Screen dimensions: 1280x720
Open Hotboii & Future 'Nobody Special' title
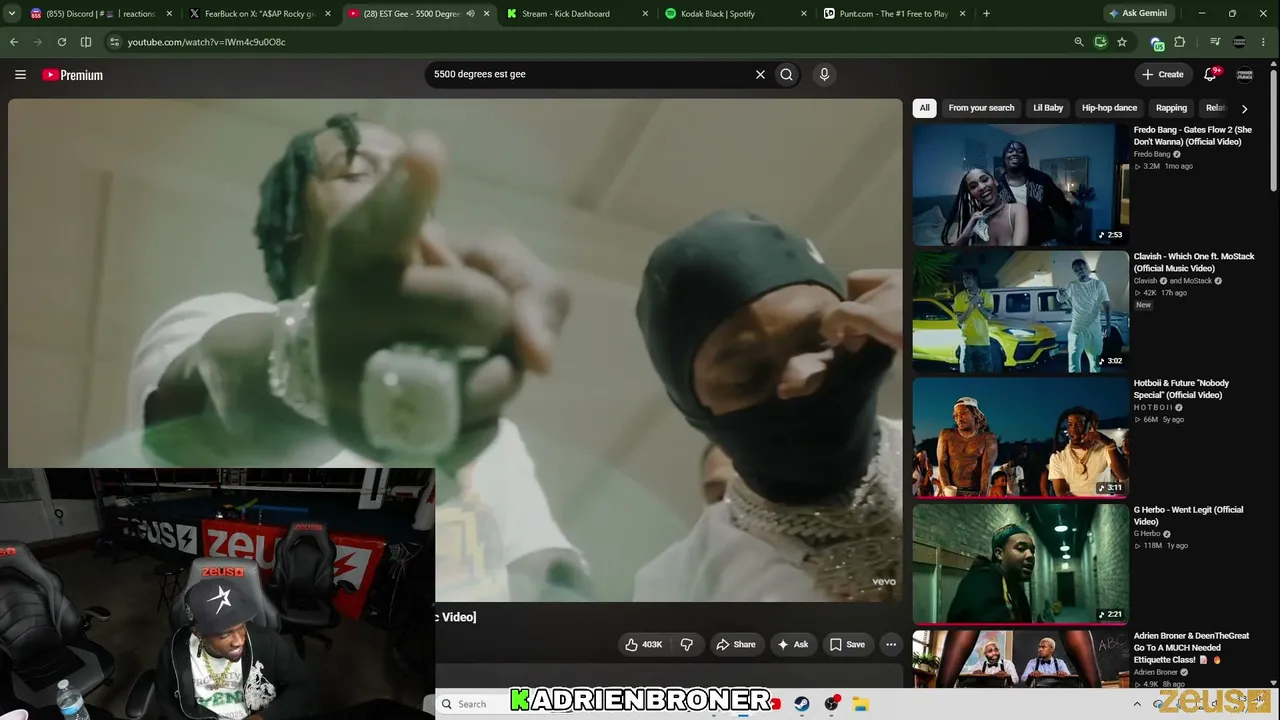click(x=1181, y=389)
